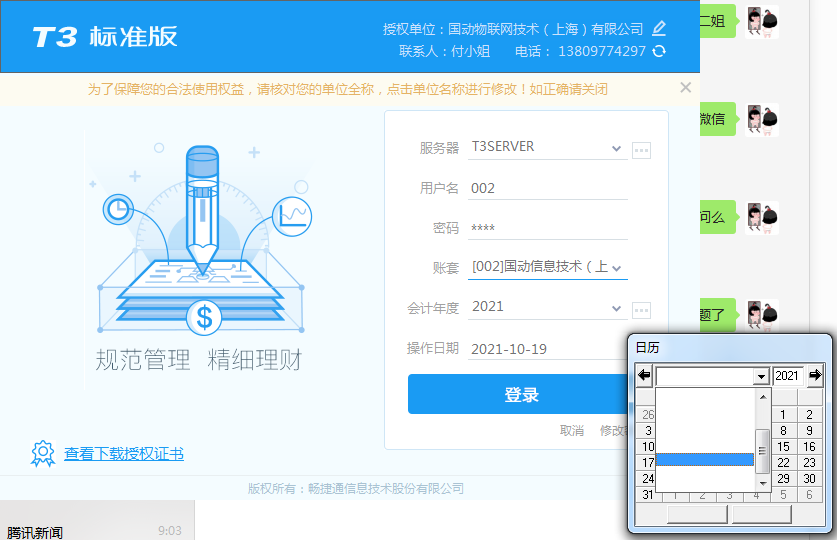Viewport: 837px width, 540px height.
Task: Click the 操作日期 date field
Action: click(x=548, y=349)
